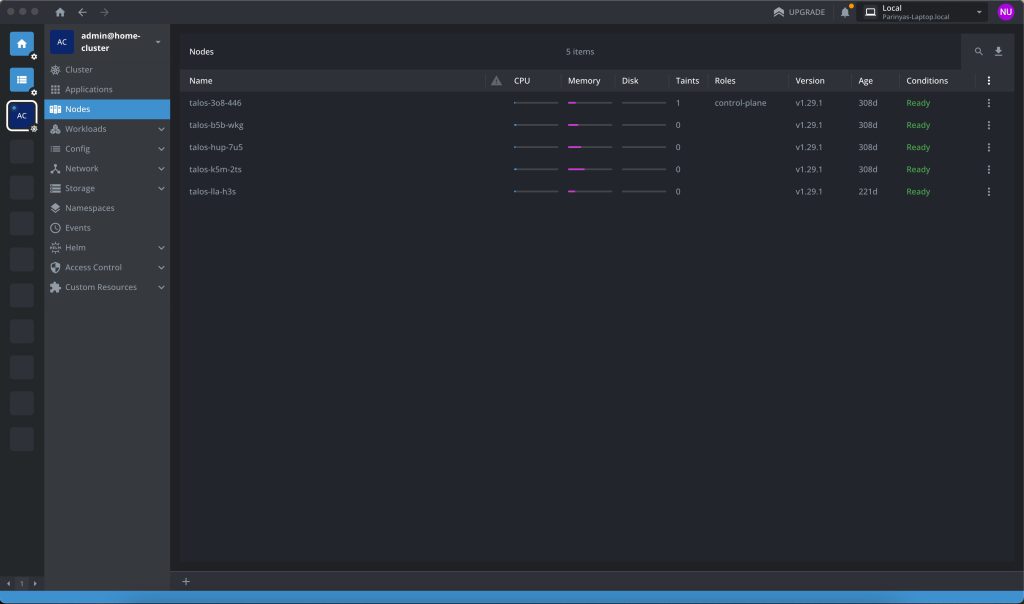The height and width of the screenshot is (604, 1024).
Task: Click the home icon in the top bar
Action: [60, 12]
